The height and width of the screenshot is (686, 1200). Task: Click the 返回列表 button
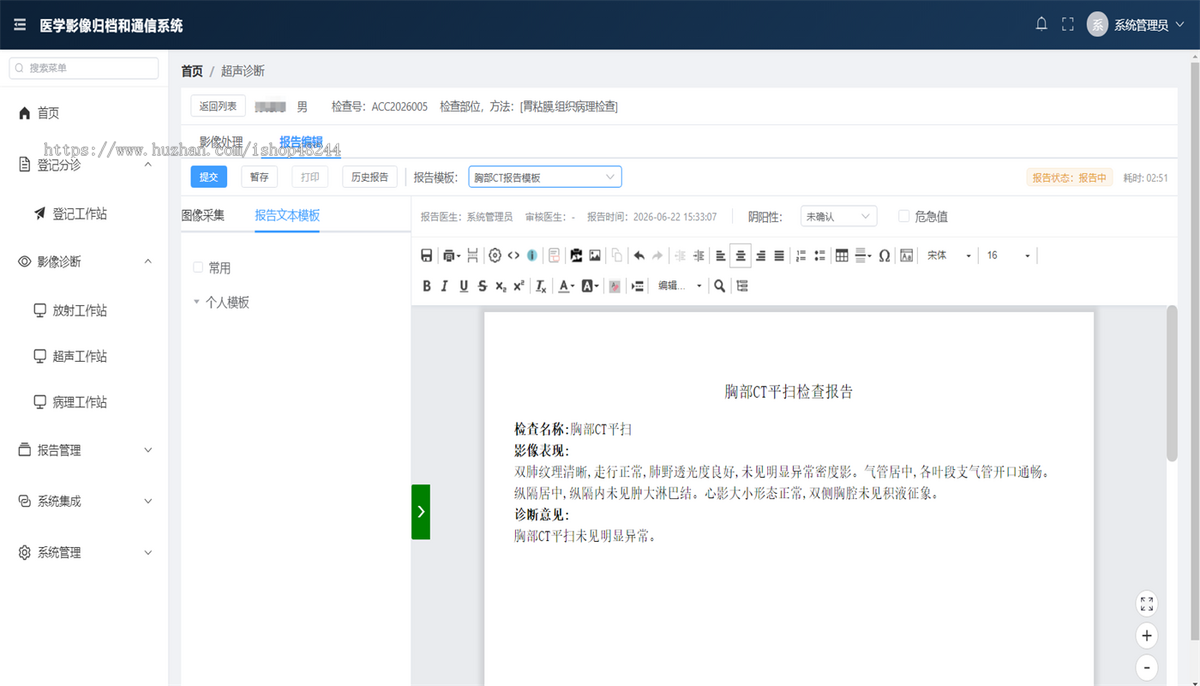click(x=218, y=106)
